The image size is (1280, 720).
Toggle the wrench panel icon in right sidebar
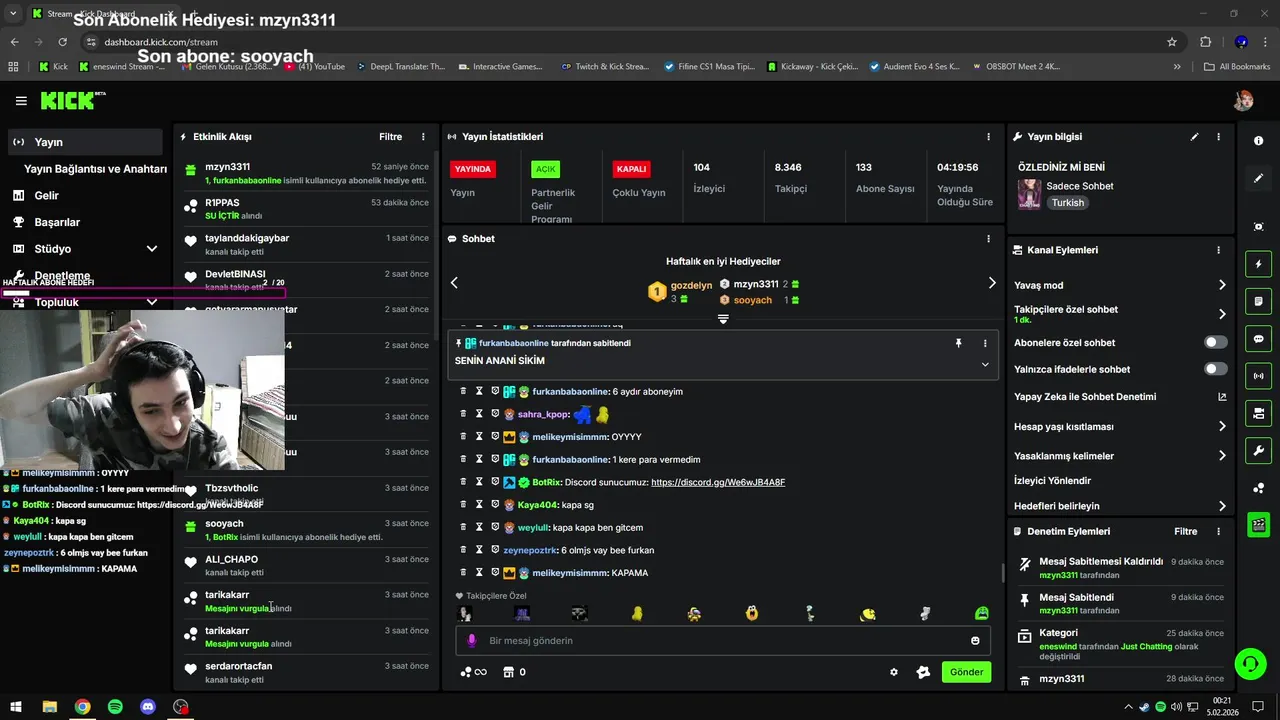tap(1258, 450)
